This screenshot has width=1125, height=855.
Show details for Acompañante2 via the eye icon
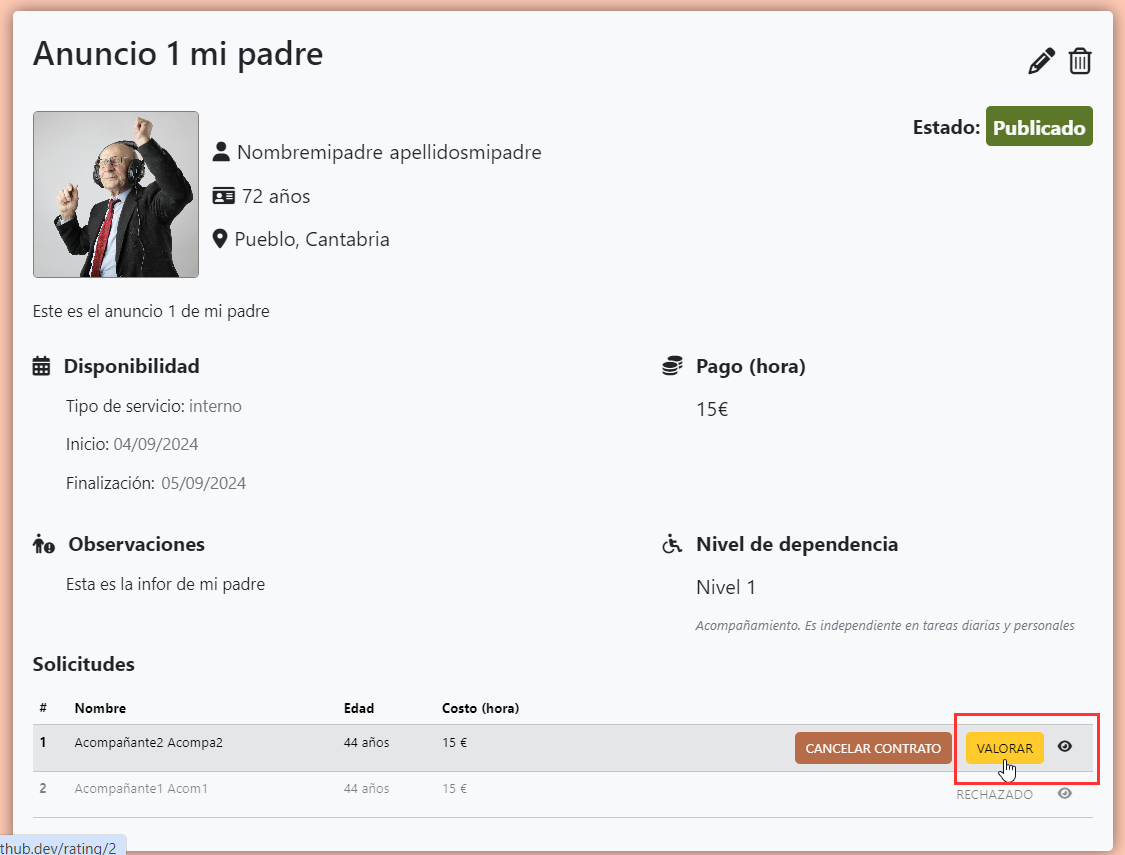tap(1064, 747)
